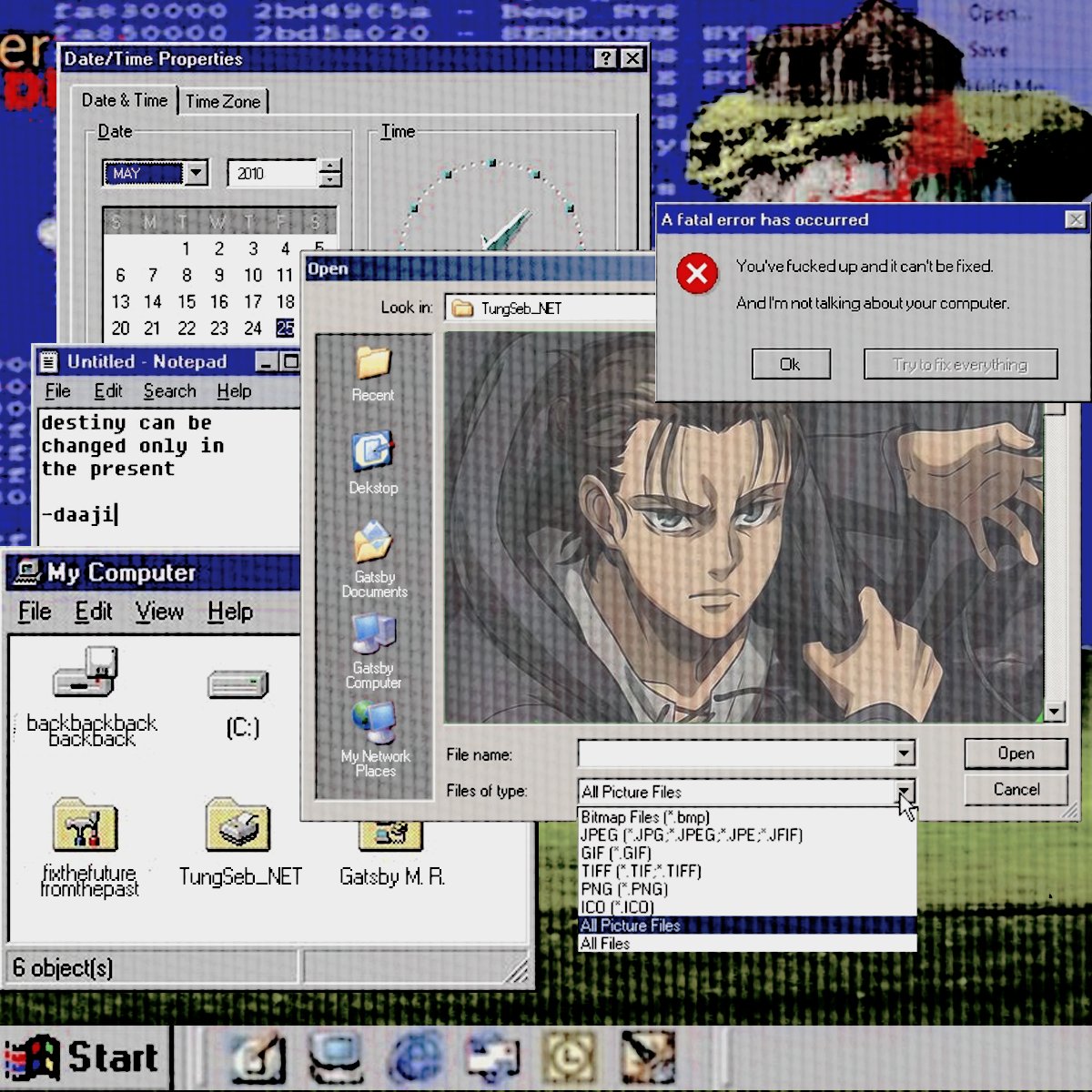This screenshot has height=1092, width=1092.
Task: Click the character image preview in Open dialog
Action: 743,527
